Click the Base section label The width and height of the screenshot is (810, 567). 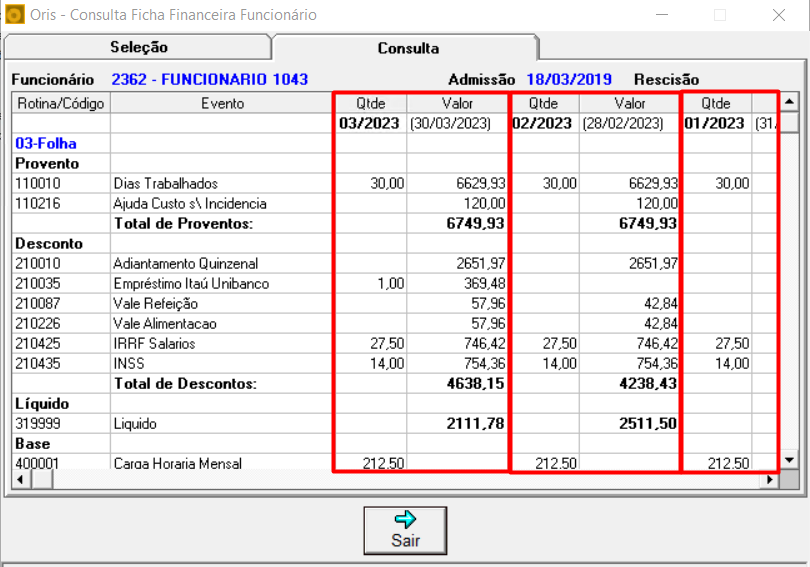pos(33,444)
